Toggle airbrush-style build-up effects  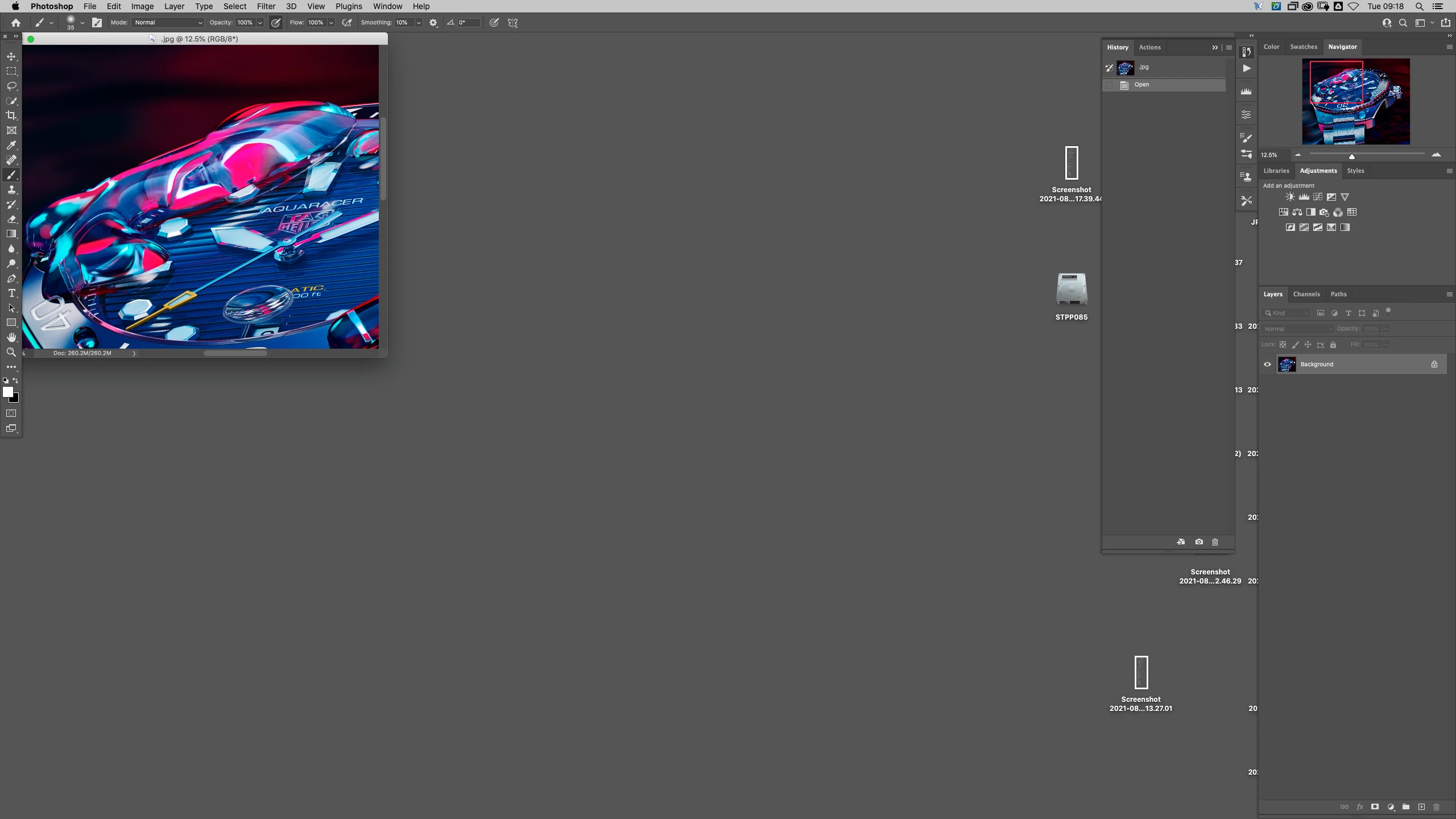pyautogui.click(x=347, y=23)
